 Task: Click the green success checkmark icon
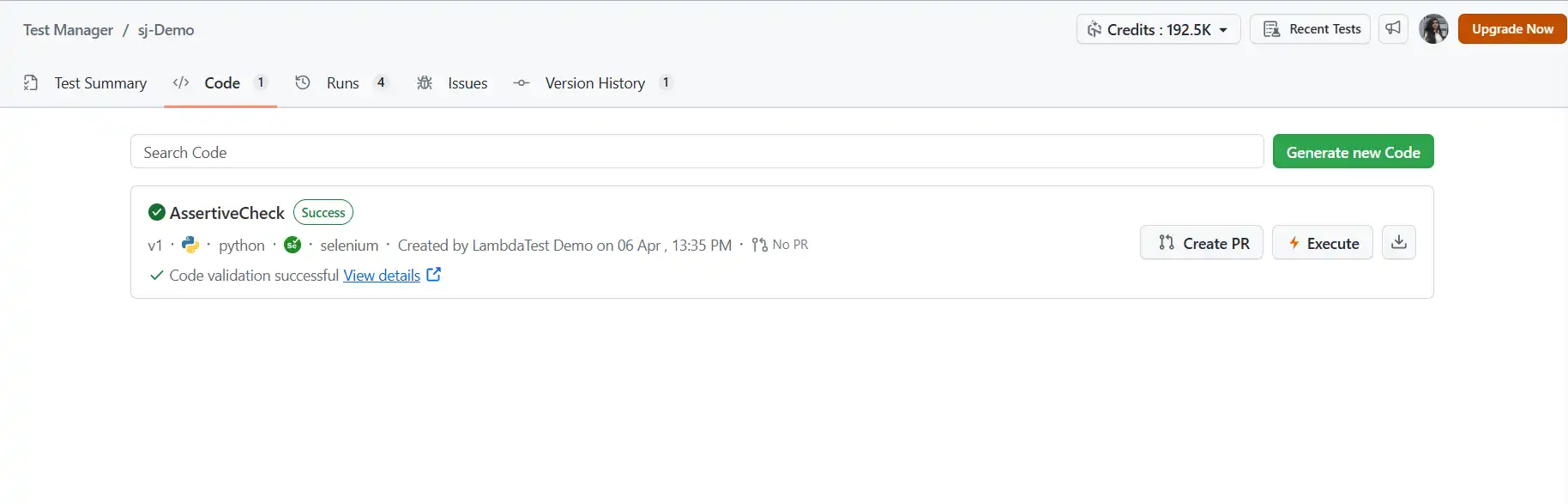pyautogui.click(x=157, y=212)
